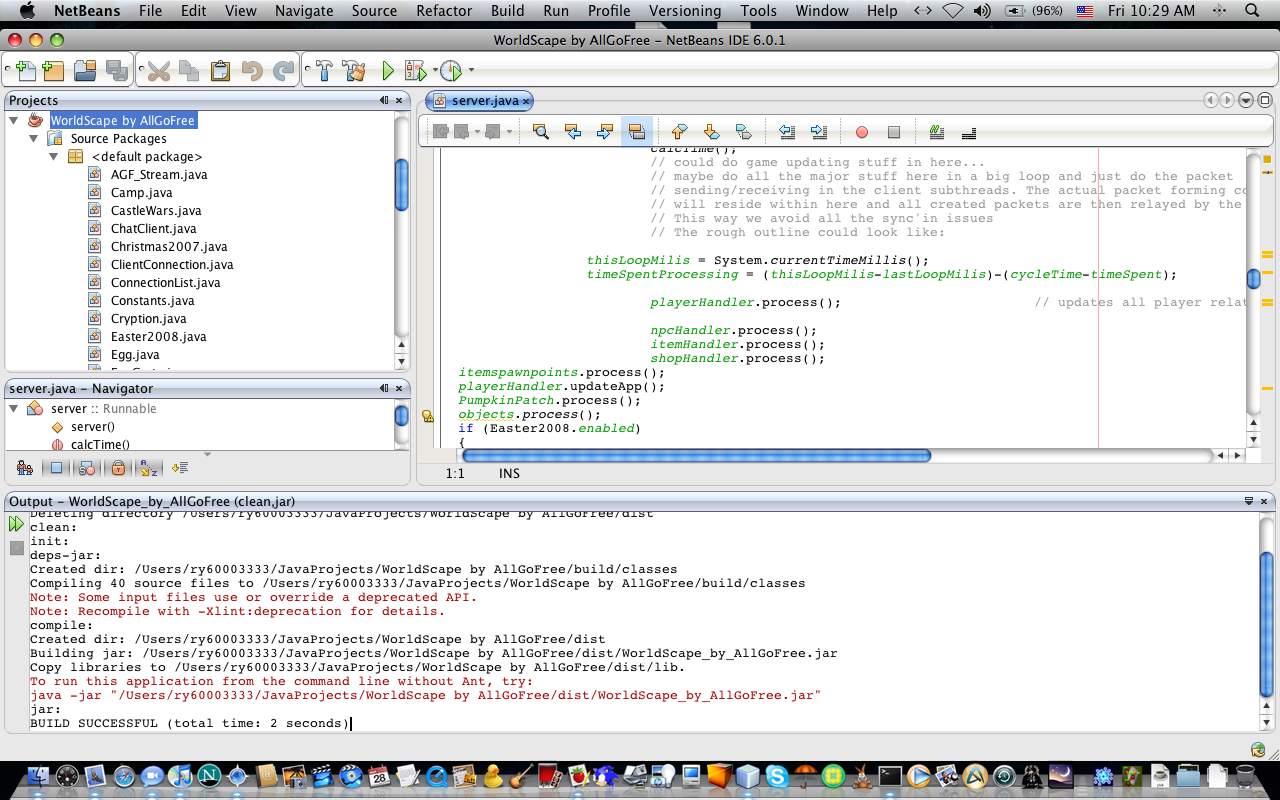Click the light bulb hint in the editor gutter
This screenshot has height=800, width=1280.
[x=427, y=416]
